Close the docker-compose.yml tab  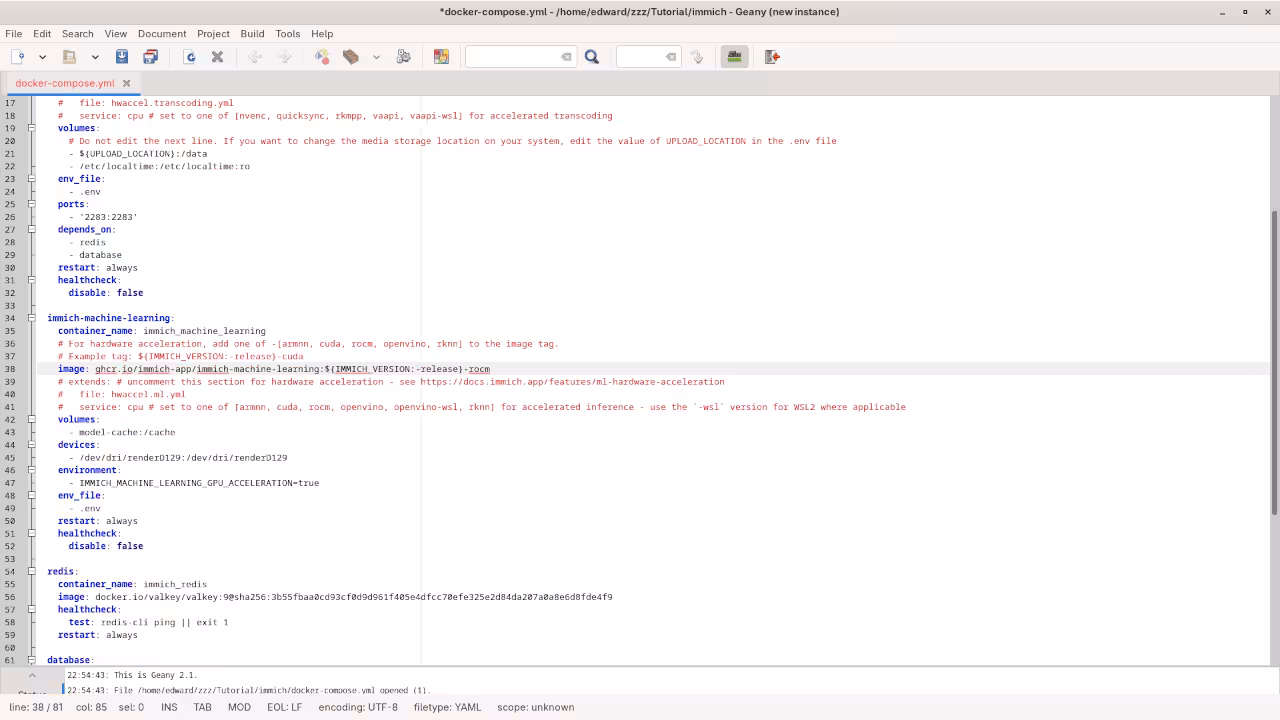point(126,83)
